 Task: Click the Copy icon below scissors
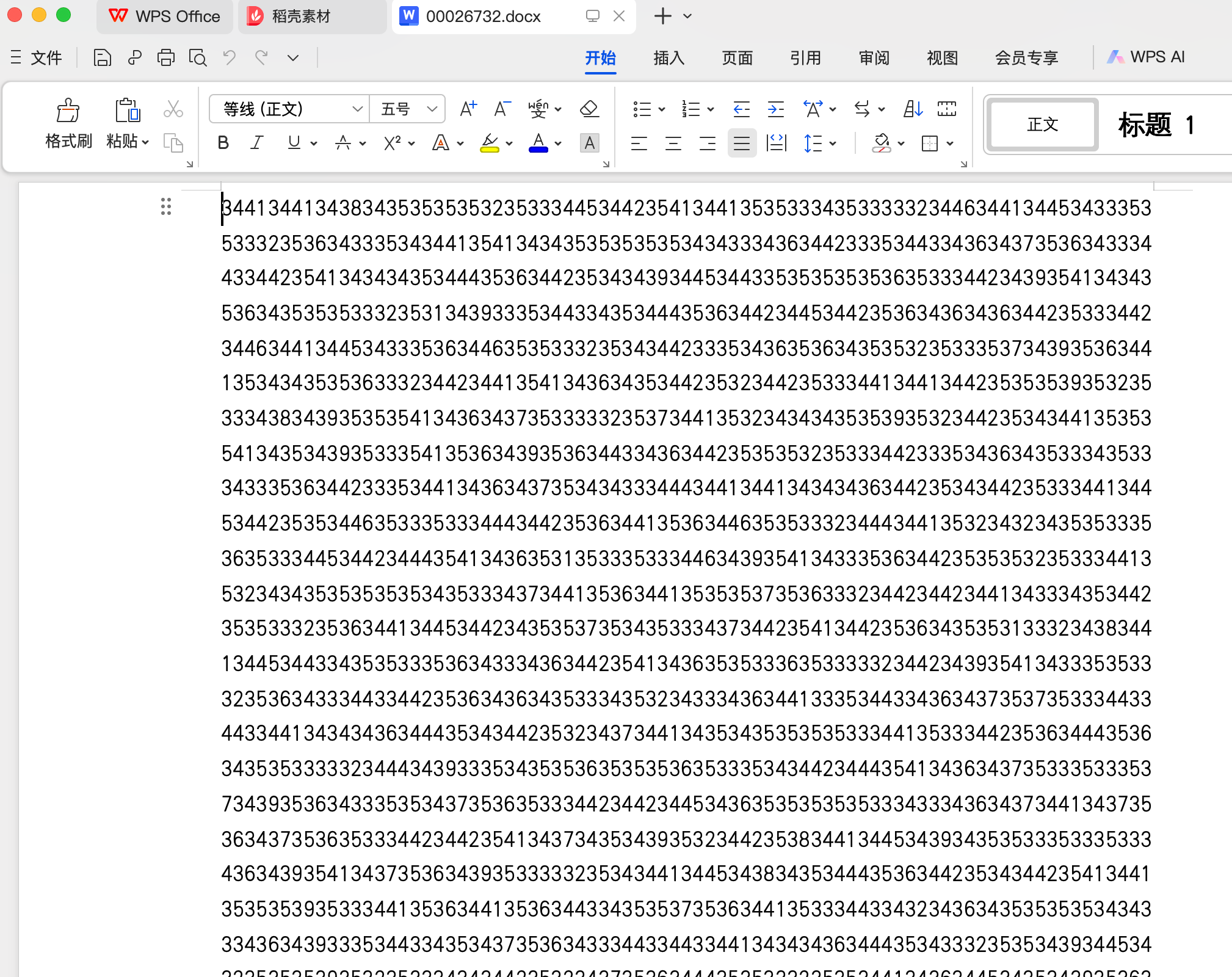point(173,143)
